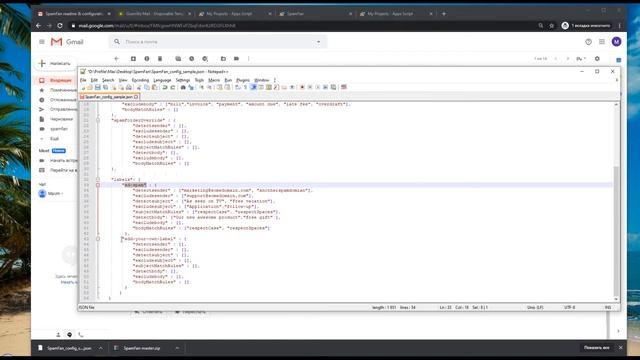Click the Save recorded macro icon
Screen dimensions: 640x360
(333, 87)
